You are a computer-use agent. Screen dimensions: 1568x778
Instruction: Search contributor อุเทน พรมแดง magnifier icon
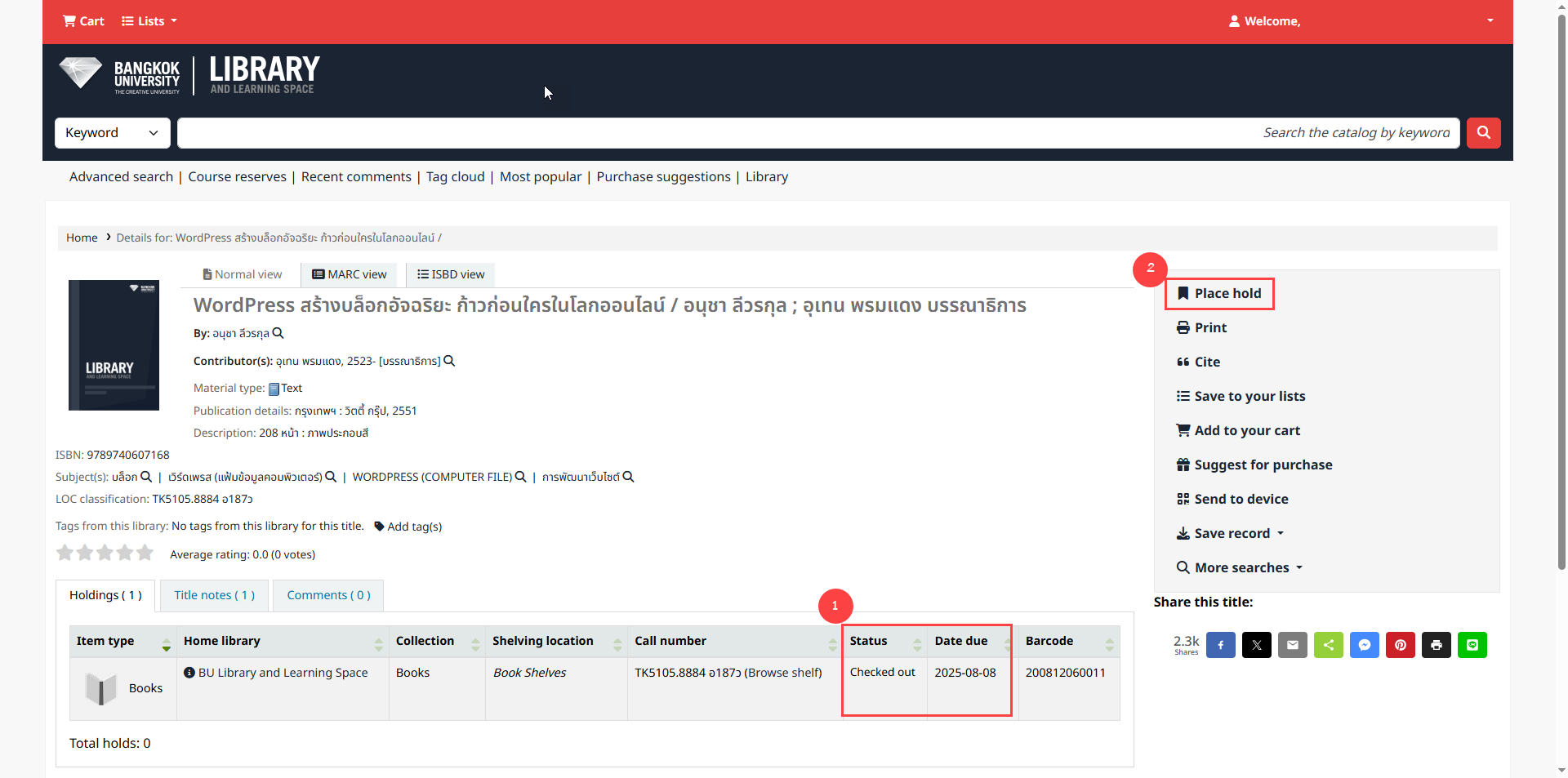tap(449, 361)
